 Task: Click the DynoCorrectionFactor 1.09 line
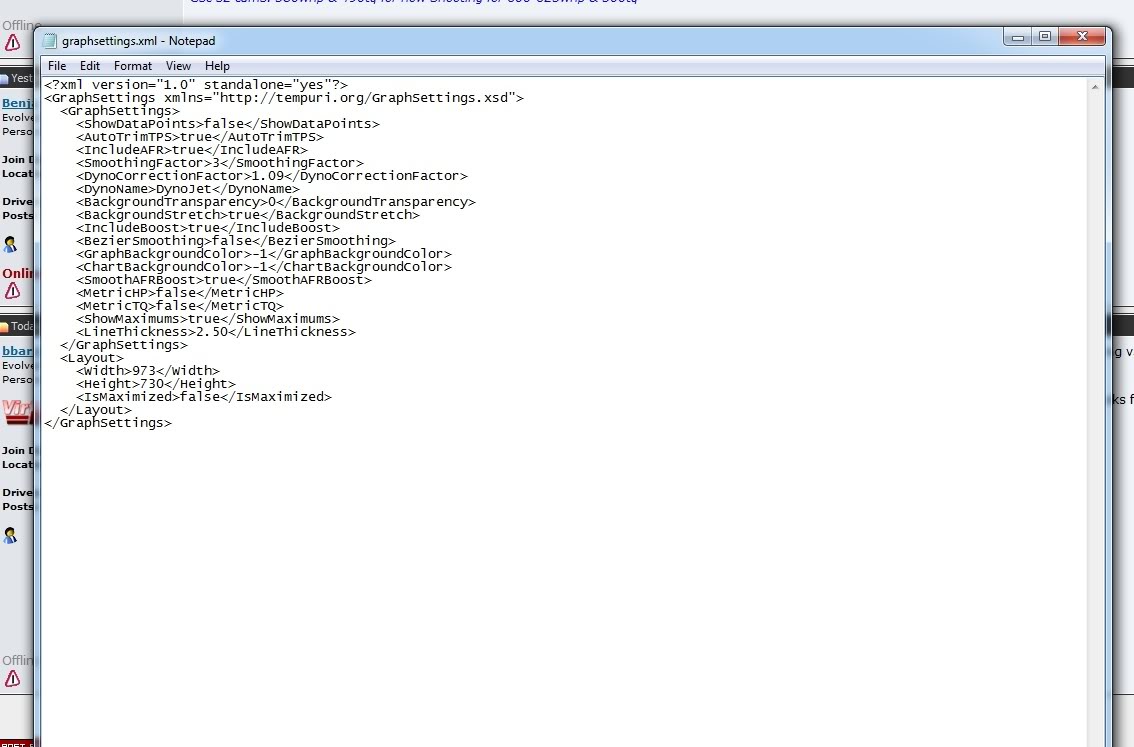coord(272,176)
